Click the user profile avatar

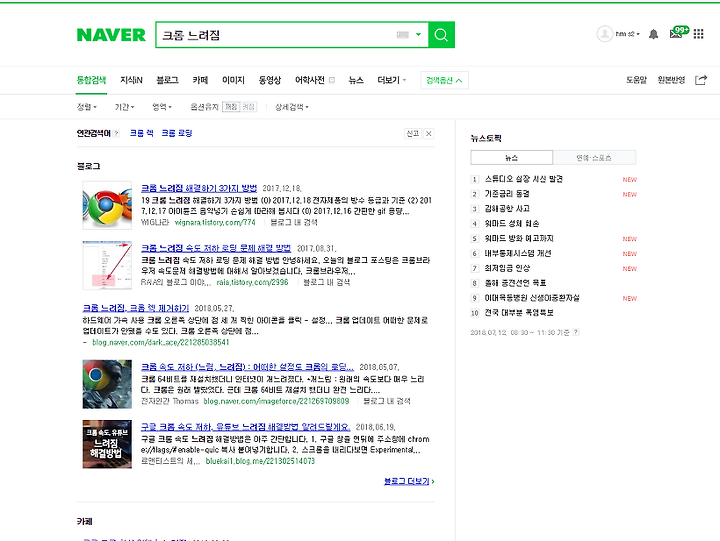605,34
